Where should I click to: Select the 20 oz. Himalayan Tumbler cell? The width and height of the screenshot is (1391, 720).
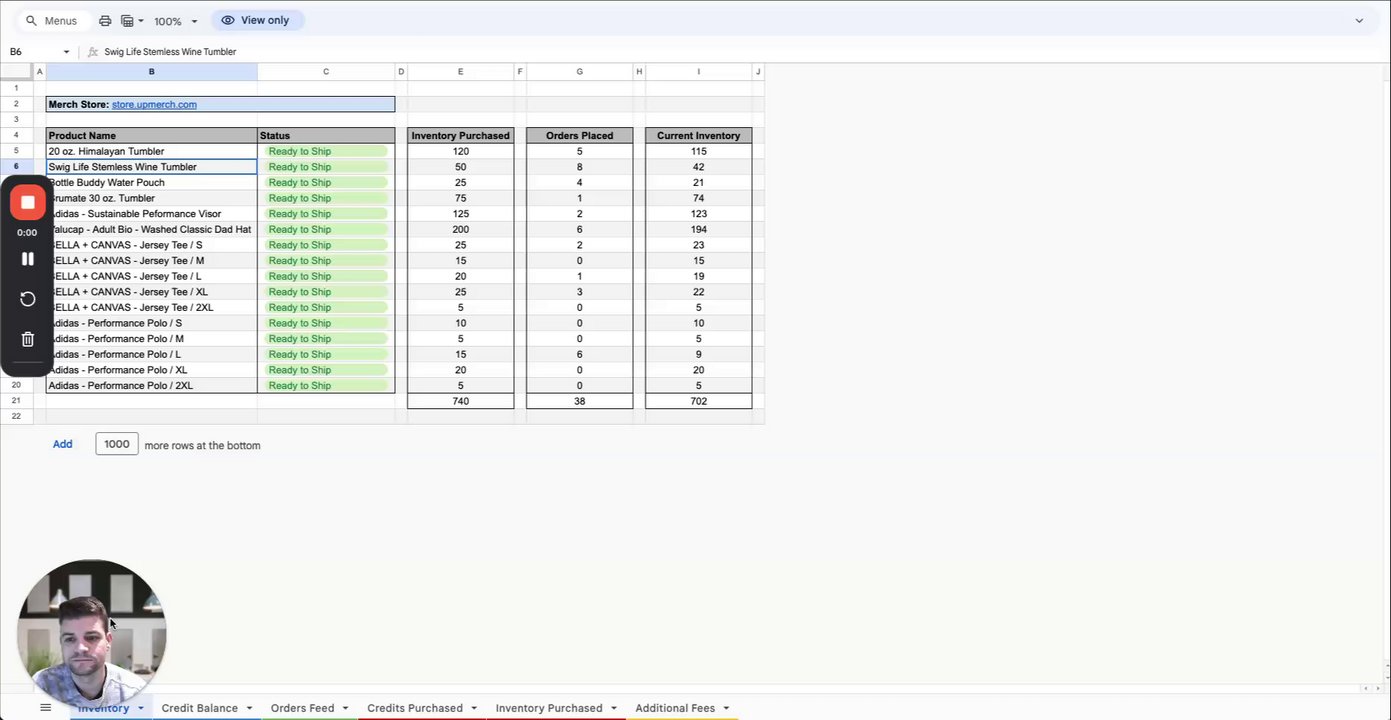(x=151, y=152)
